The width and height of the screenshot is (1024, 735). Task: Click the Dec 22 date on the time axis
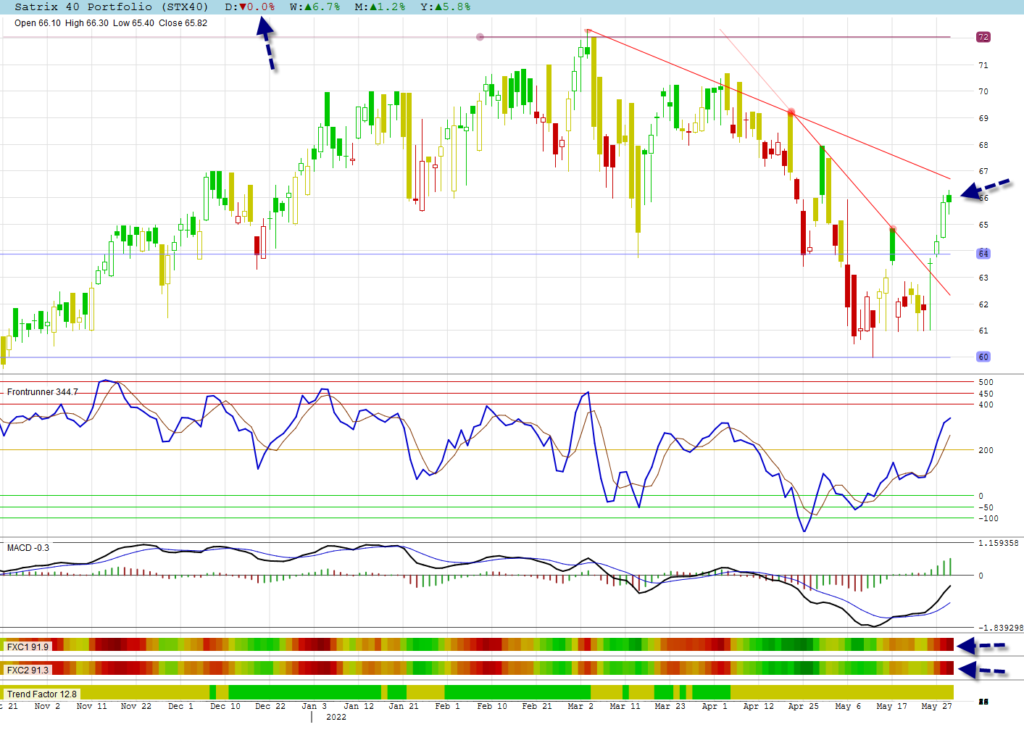tap(270, 706)
